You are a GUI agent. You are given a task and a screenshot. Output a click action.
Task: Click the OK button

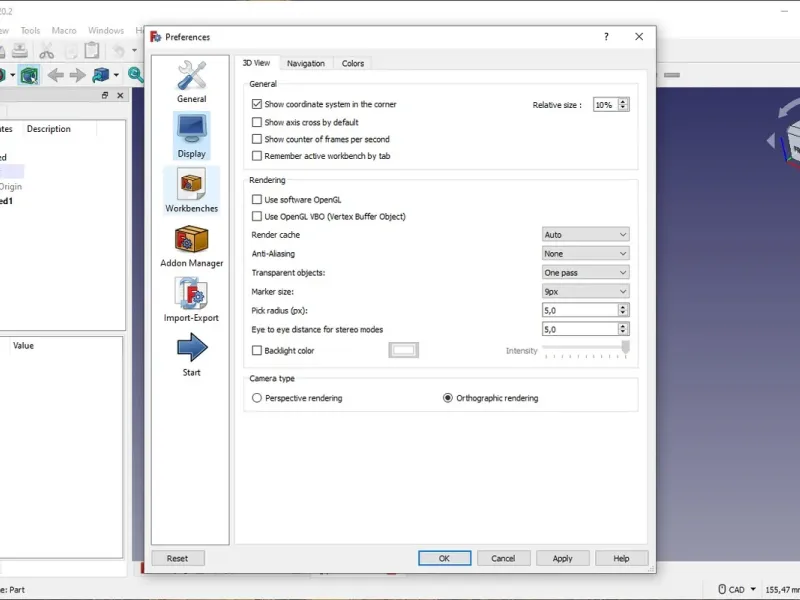(444, 558)
